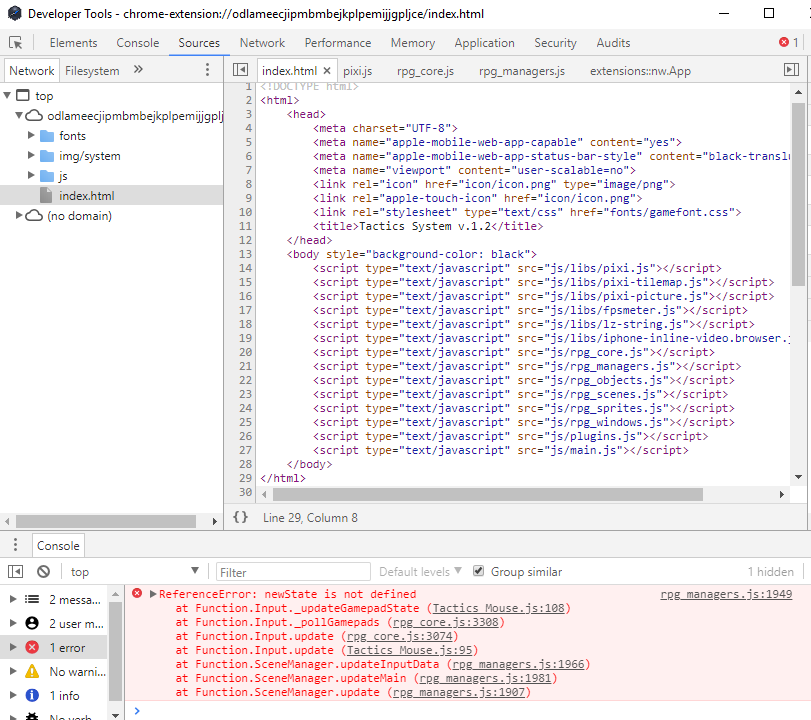Expand the fonts folder arrow
Image resolution: width=811 pixels, height=720 pixels.
pos(31,135)
